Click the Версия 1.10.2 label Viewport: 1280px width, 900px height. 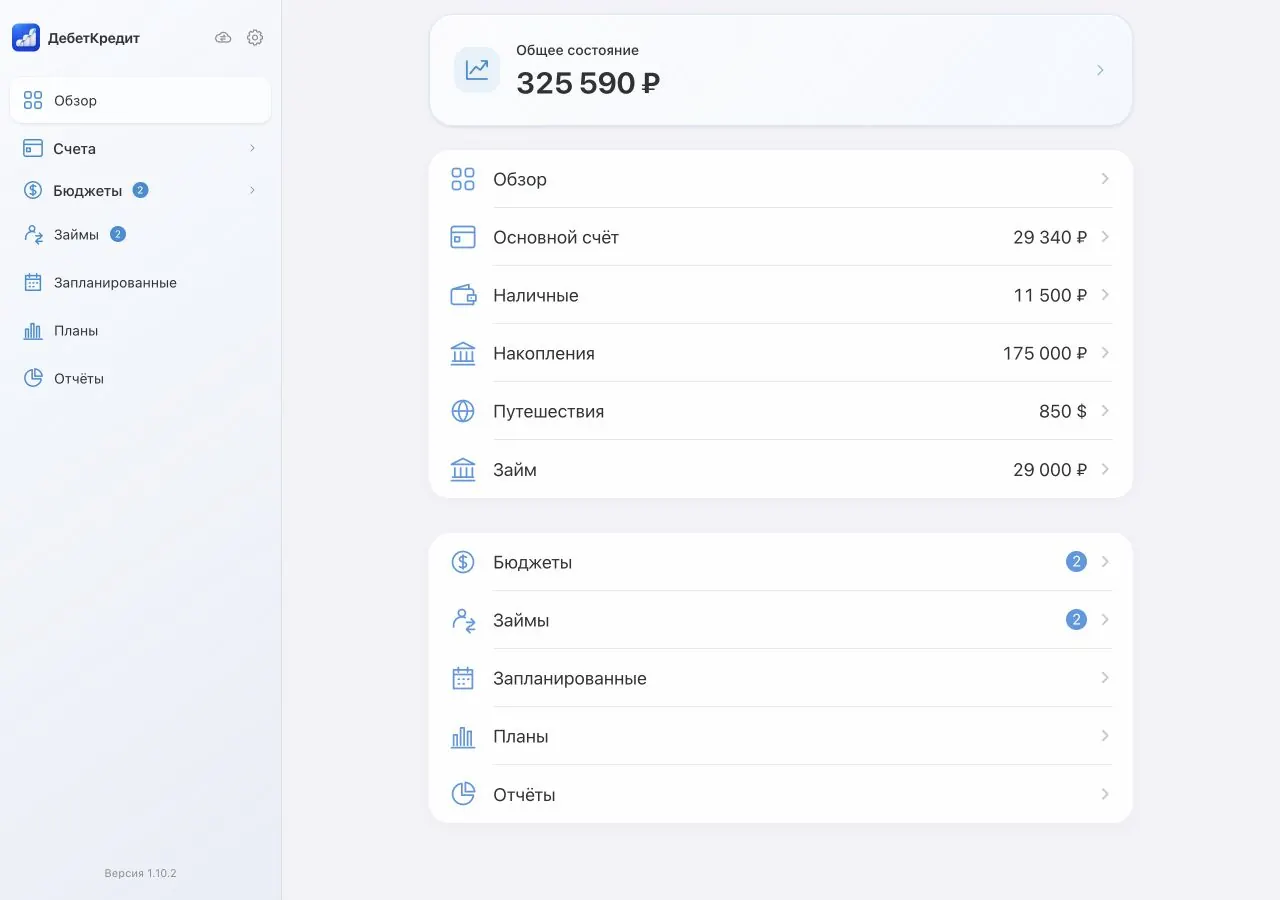tap(140, 873)
